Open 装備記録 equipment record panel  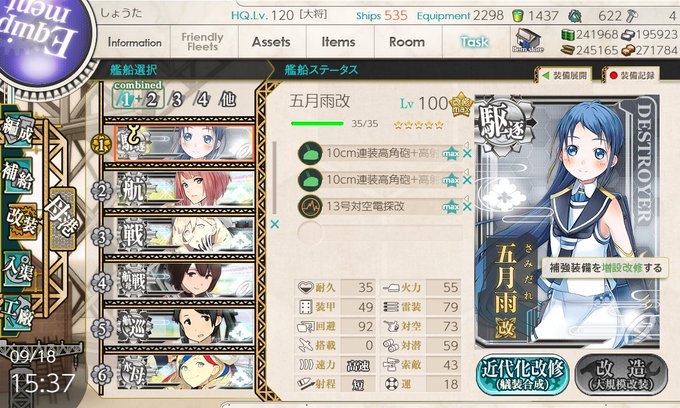coord(632,75)
